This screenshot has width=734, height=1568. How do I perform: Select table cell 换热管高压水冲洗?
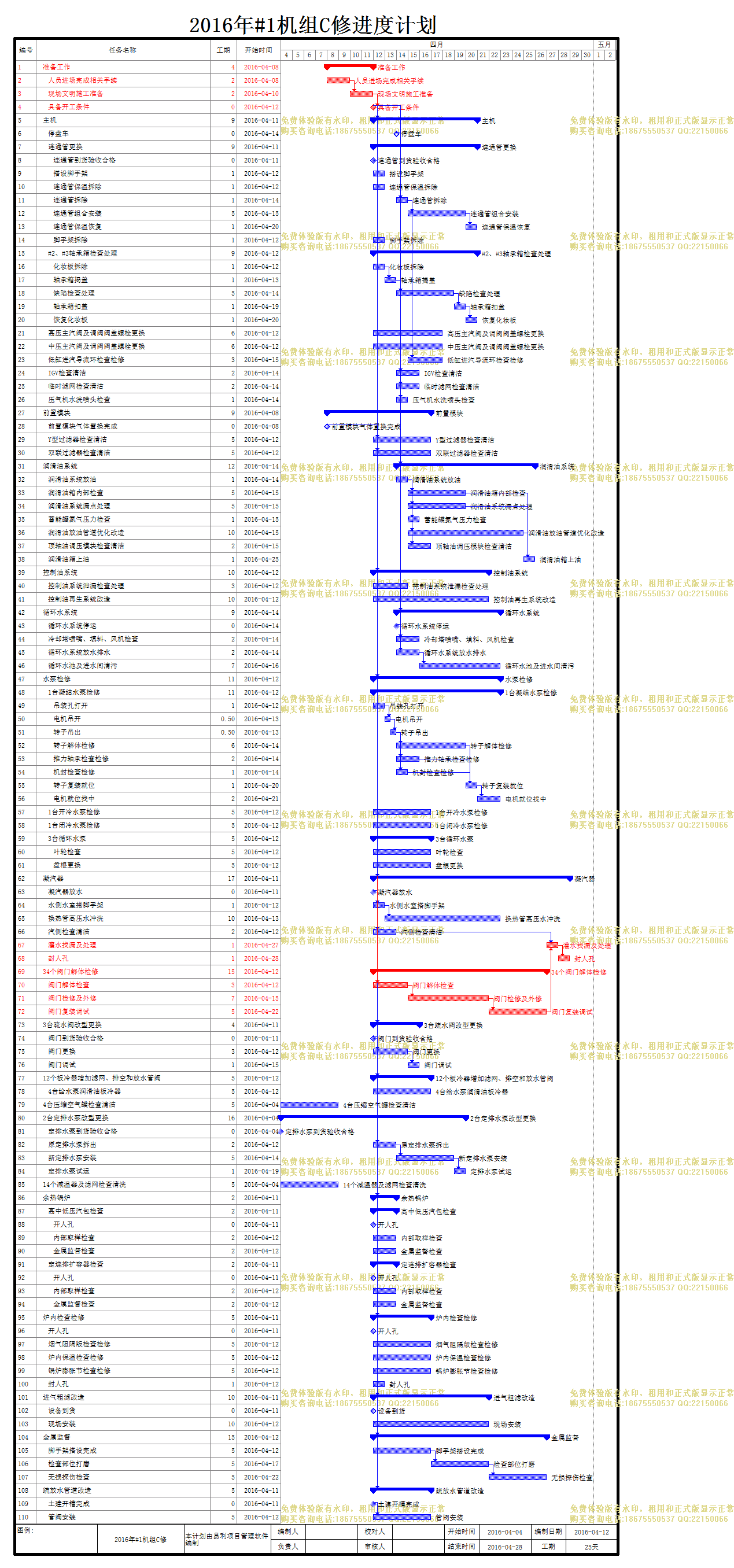pos(75,918)
